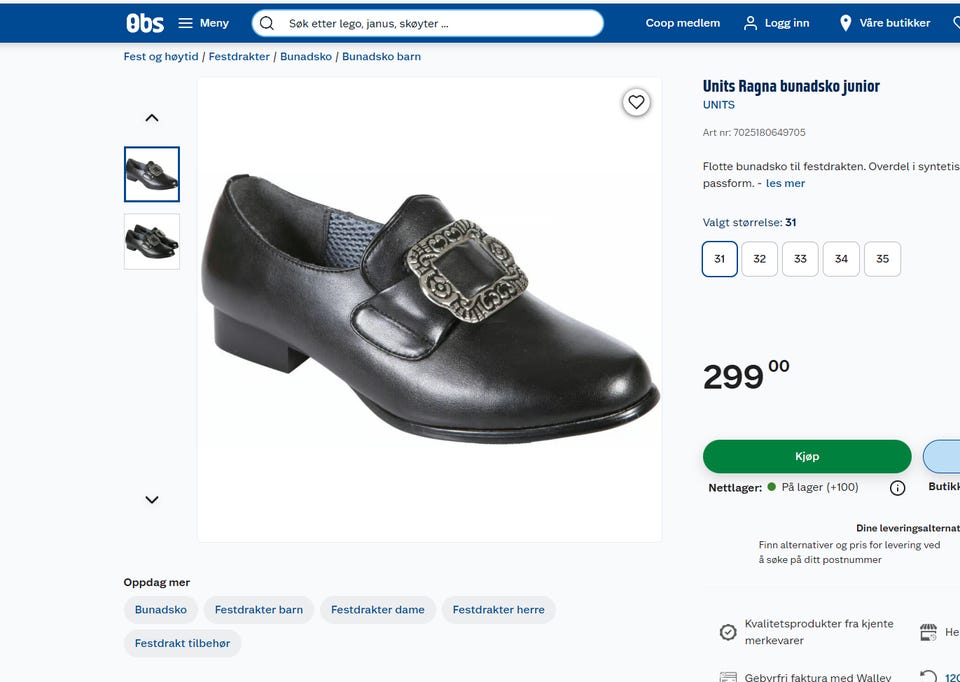Select the second shoe pair thumbnail
This screenshot has height=682, width=960.
152,241
